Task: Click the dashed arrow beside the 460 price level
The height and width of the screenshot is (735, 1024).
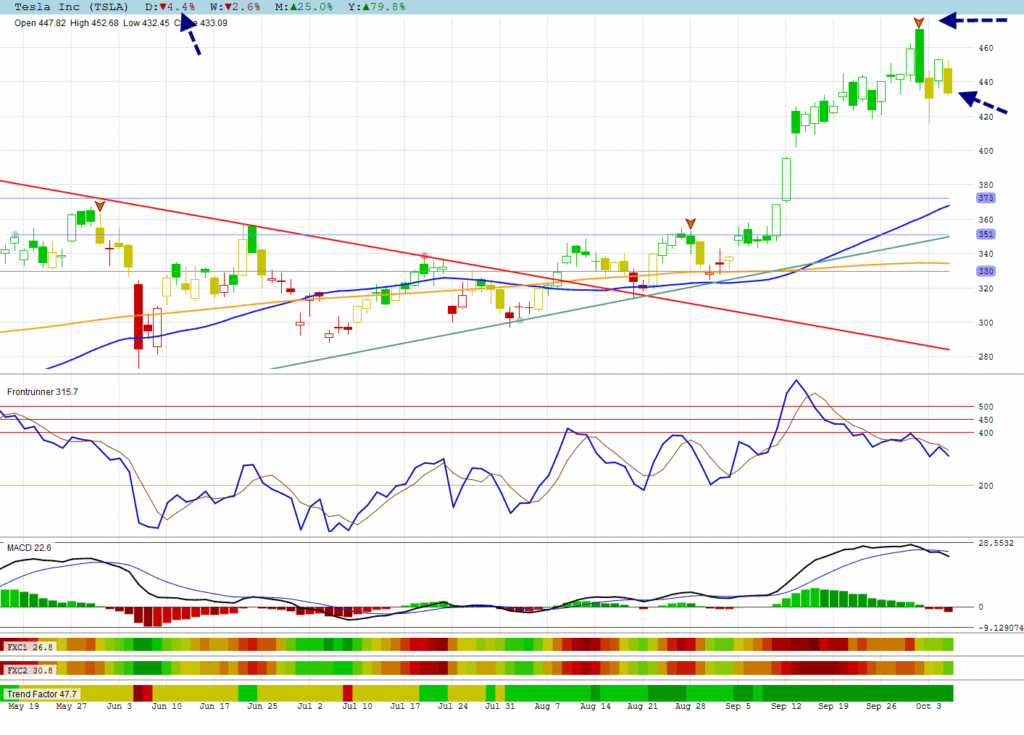Action: tap(973, 19)
